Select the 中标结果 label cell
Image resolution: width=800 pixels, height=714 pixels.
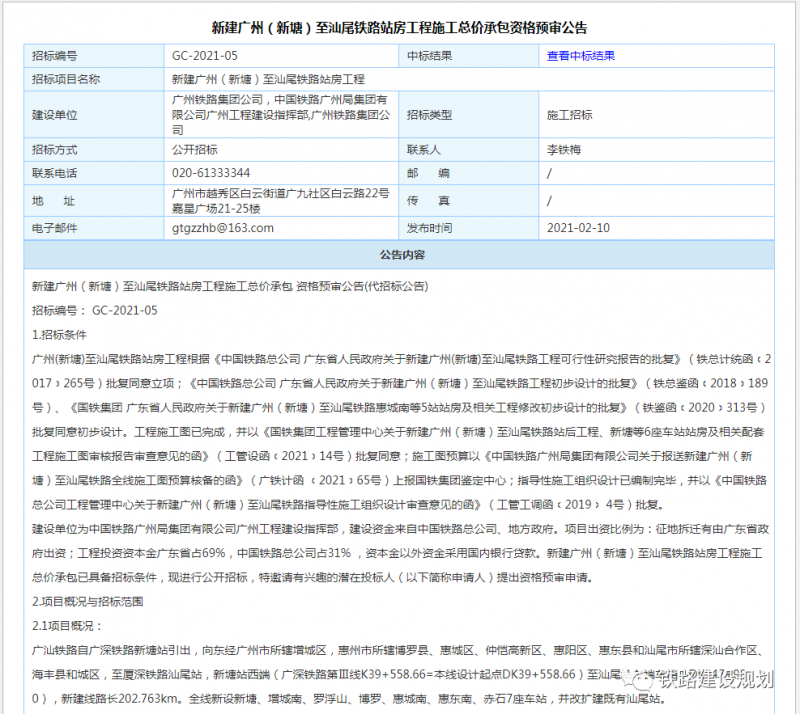tap(468, 56)
